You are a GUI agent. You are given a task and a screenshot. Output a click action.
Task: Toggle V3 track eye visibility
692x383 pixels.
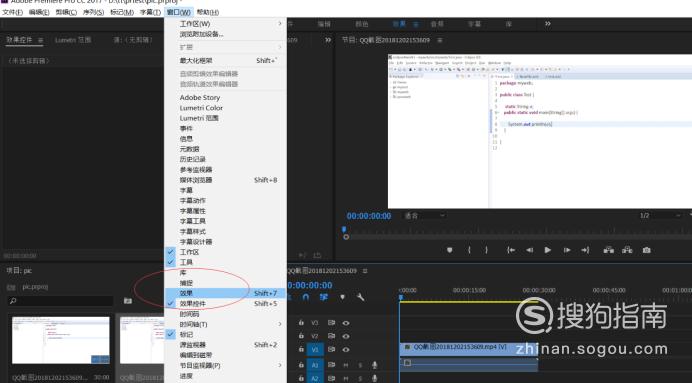pyautogui.click(x=346, y=323)
